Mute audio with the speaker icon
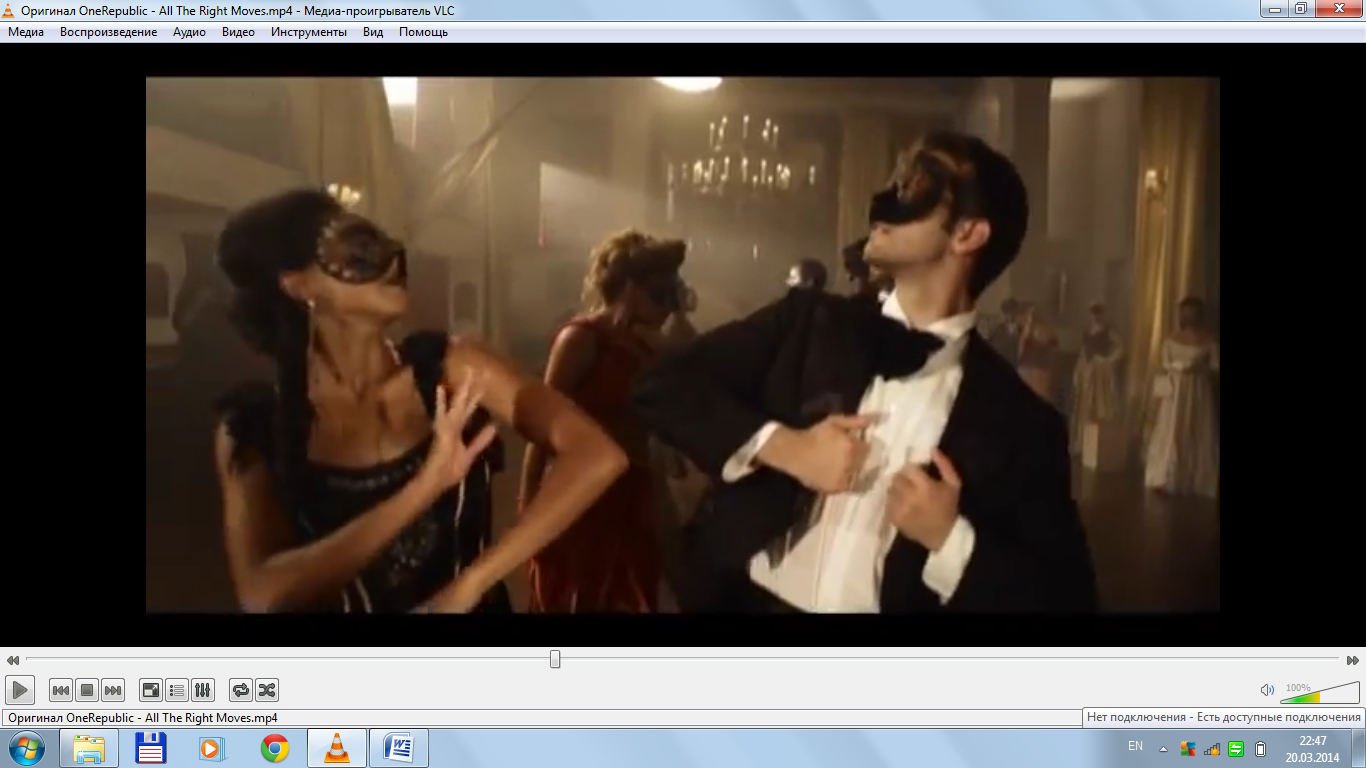Image resolution: width=1366 pixels, height=768 pixels. 1267,690
